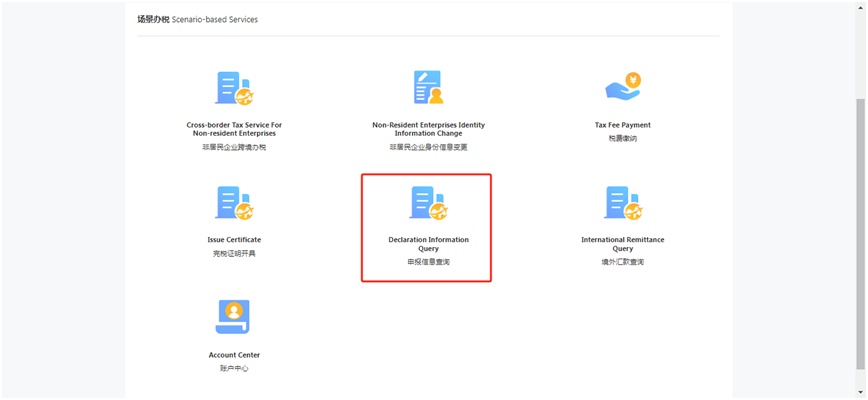This screenshot has width=868, height=400.
Task: Click Chinese caption 税费缴纳
Action: pyautogui.click(x=623, y=138)
